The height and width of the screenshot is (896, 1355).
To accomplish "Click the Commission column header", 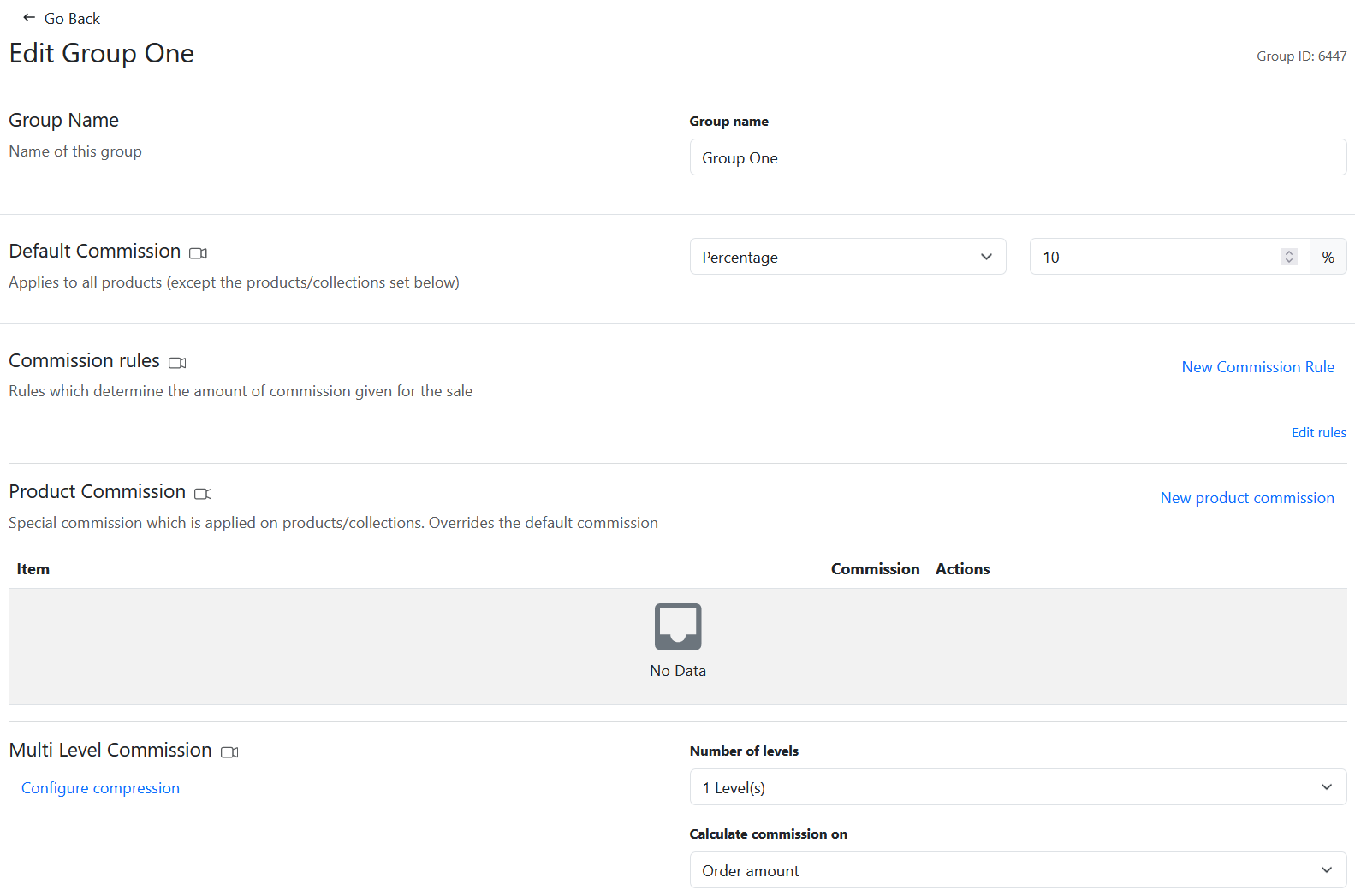I will click(875, 569).
